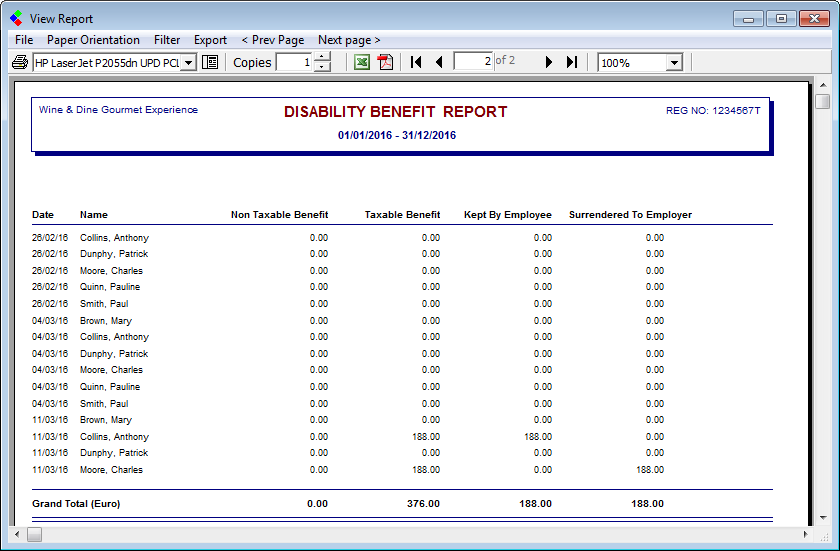Click the Next page > button
The image size is (840, 551).
[x=349, y=40]
